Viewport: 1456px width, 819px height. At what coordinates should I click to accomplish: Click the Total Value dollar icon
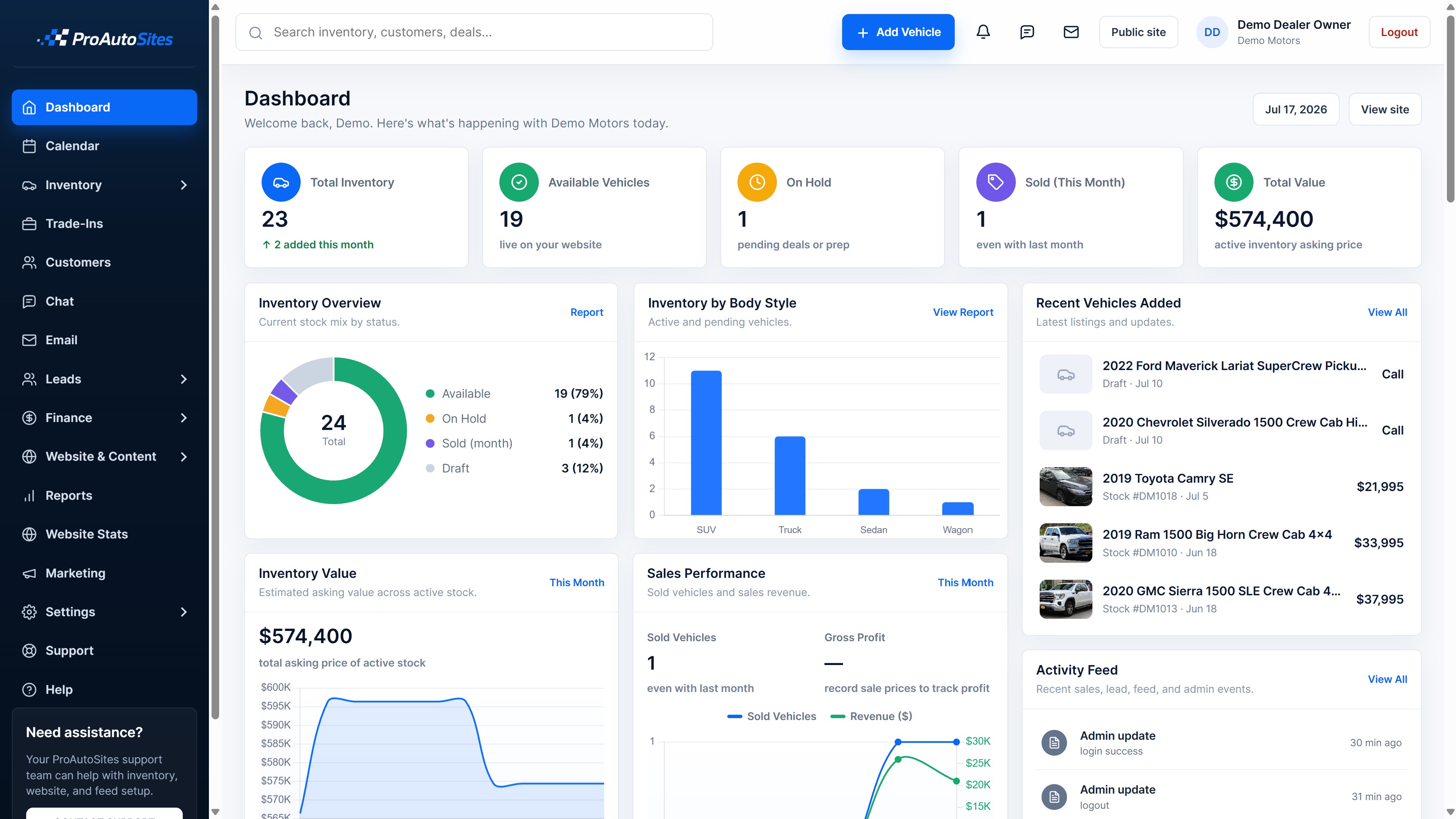point(1233,182)
